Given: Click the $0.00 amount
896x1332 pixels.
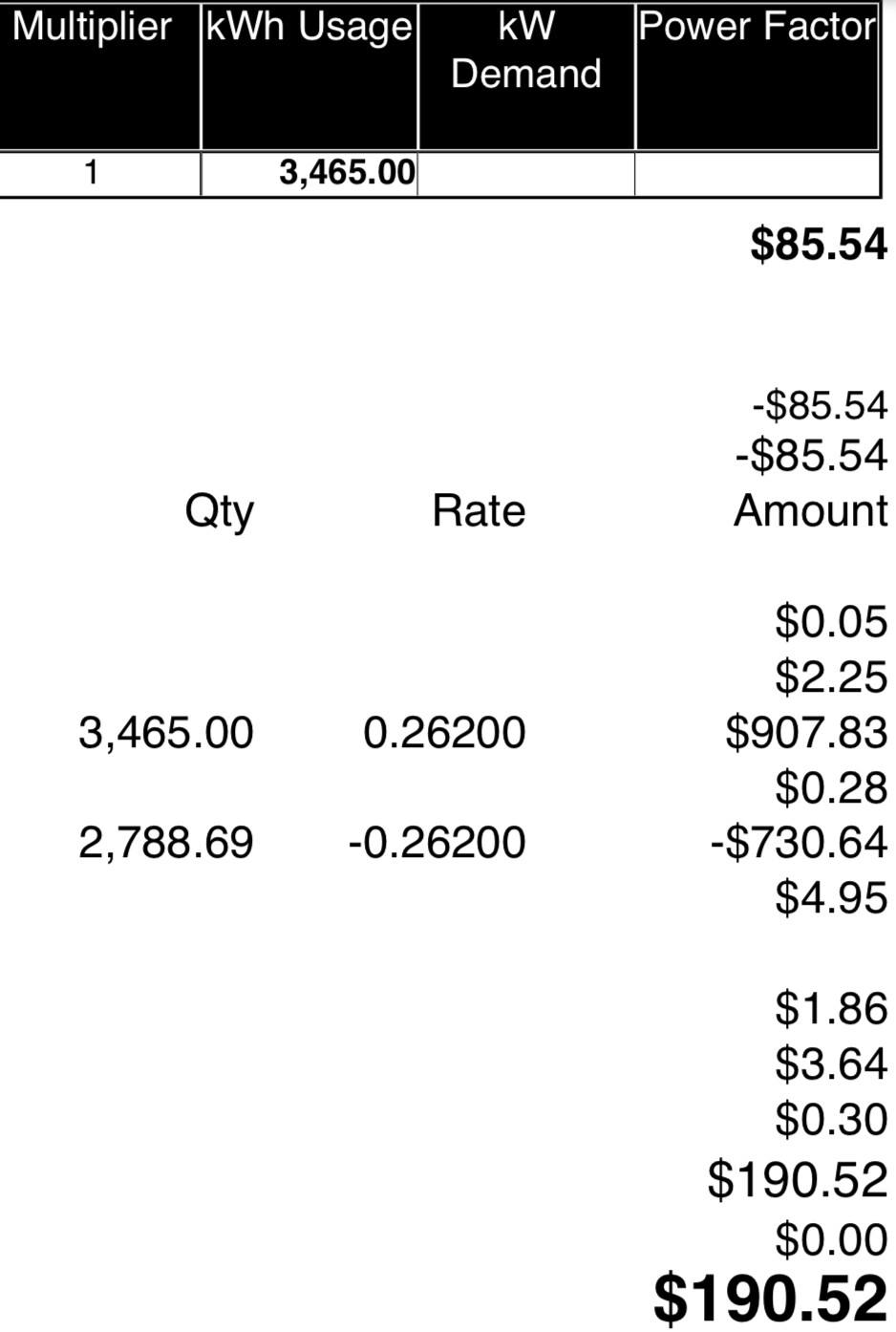Looking at the screenshot, I should pyautogui.click(x=831, y=1240).
